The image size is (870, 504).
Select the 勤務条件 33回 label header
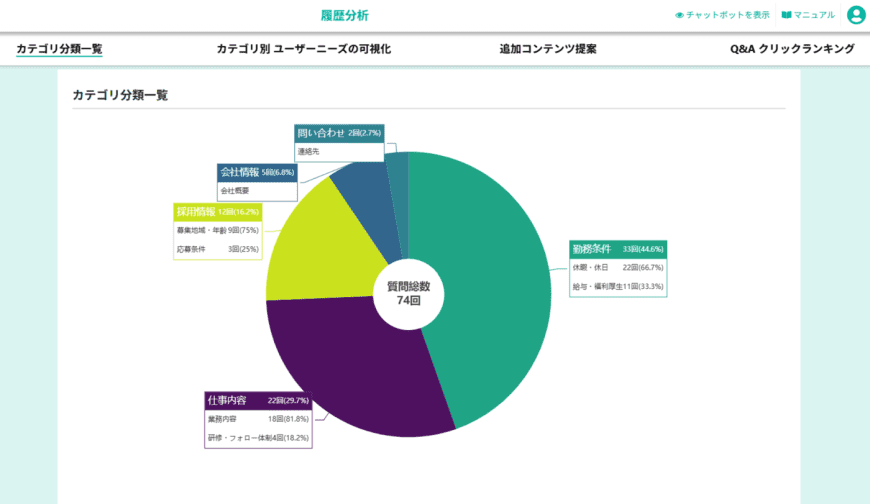(x=618, y=249)
